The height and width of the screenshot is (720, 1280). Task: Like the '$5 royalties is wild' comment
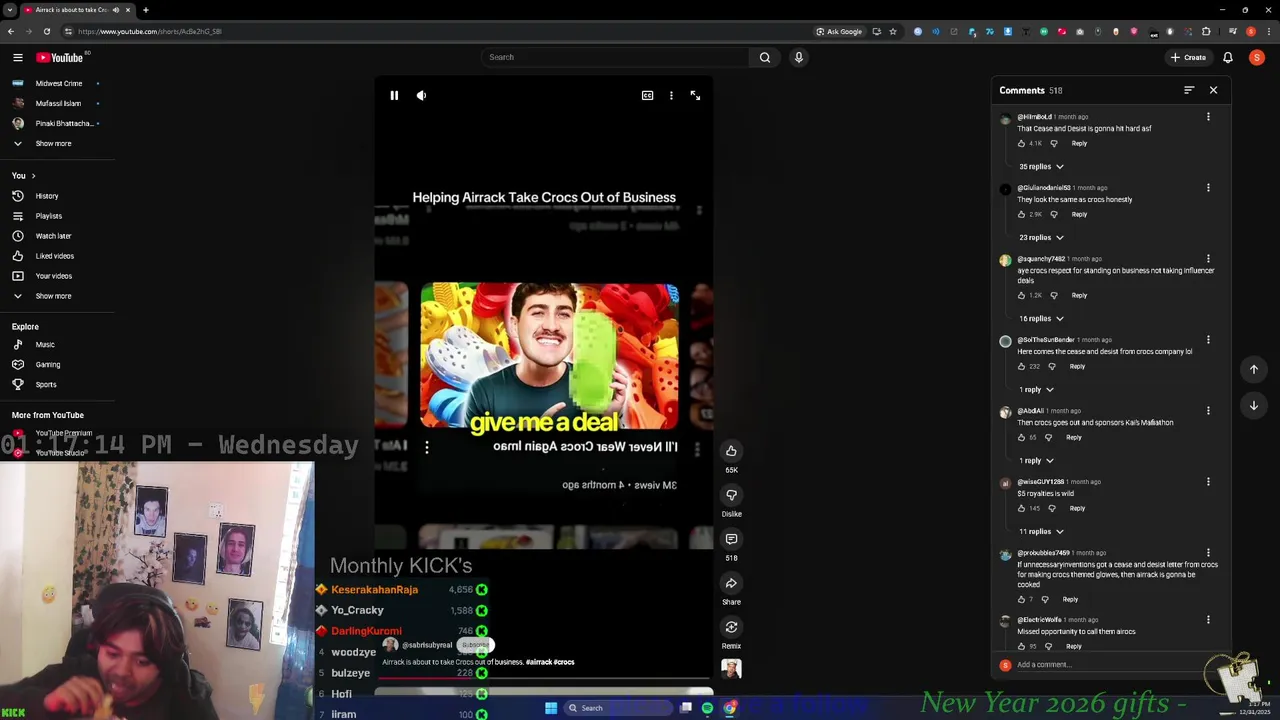(1021, 508)
